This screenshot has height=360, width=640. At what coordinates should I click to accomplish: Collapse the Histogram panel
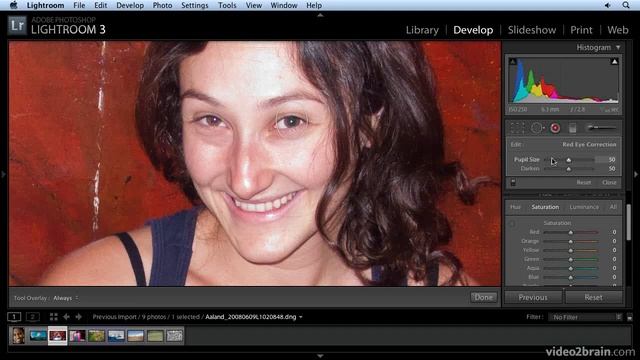click(x=618, y=48)
